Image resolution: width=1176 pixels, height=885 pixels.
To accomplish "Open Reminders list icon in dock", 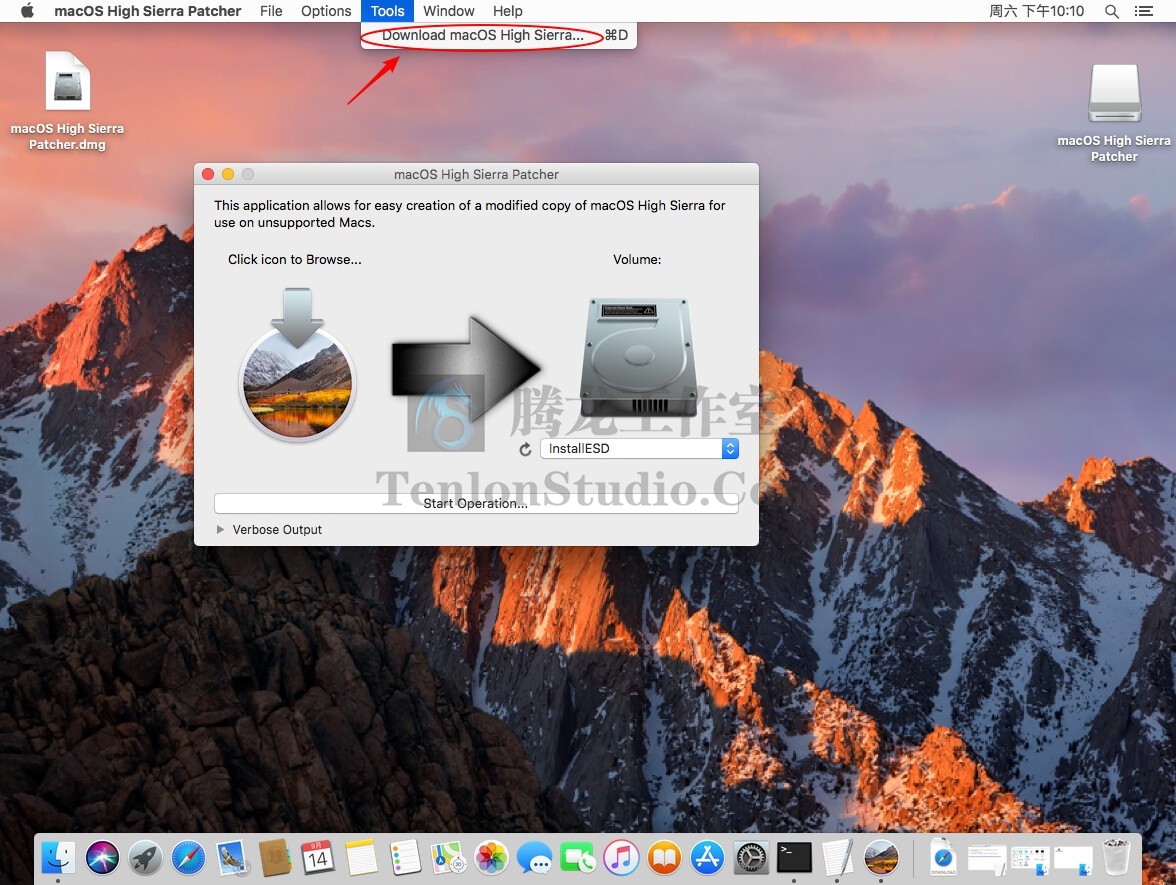I will click(x=405, y=857).
